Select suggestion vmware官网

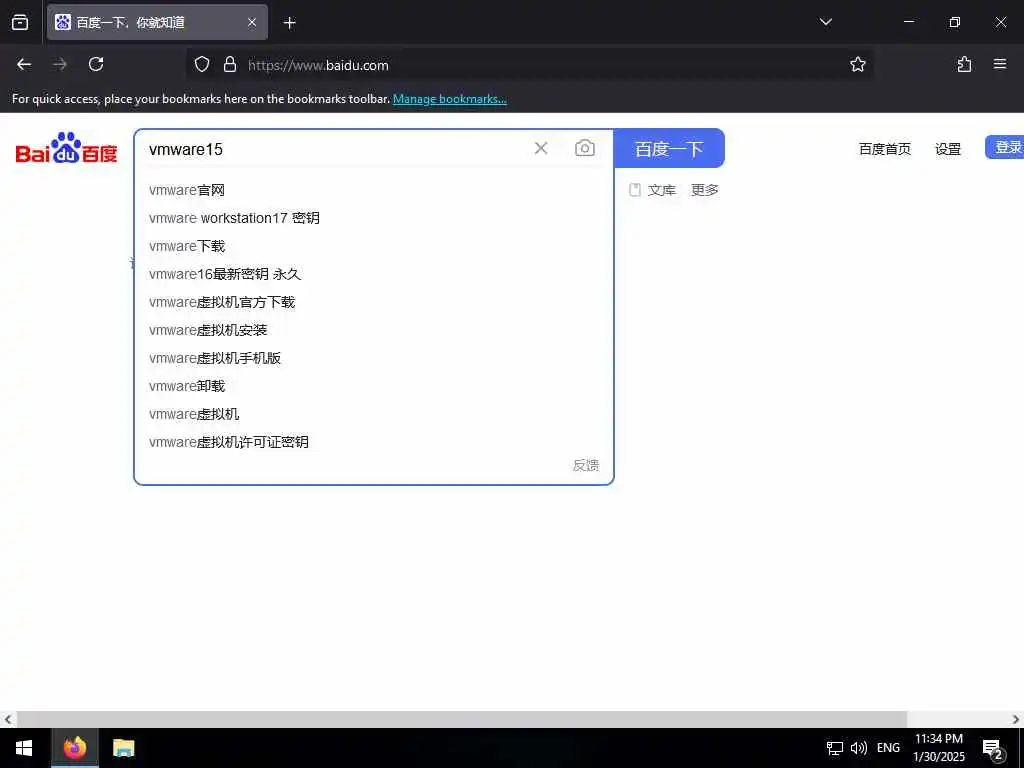click(x=374, y=190)
